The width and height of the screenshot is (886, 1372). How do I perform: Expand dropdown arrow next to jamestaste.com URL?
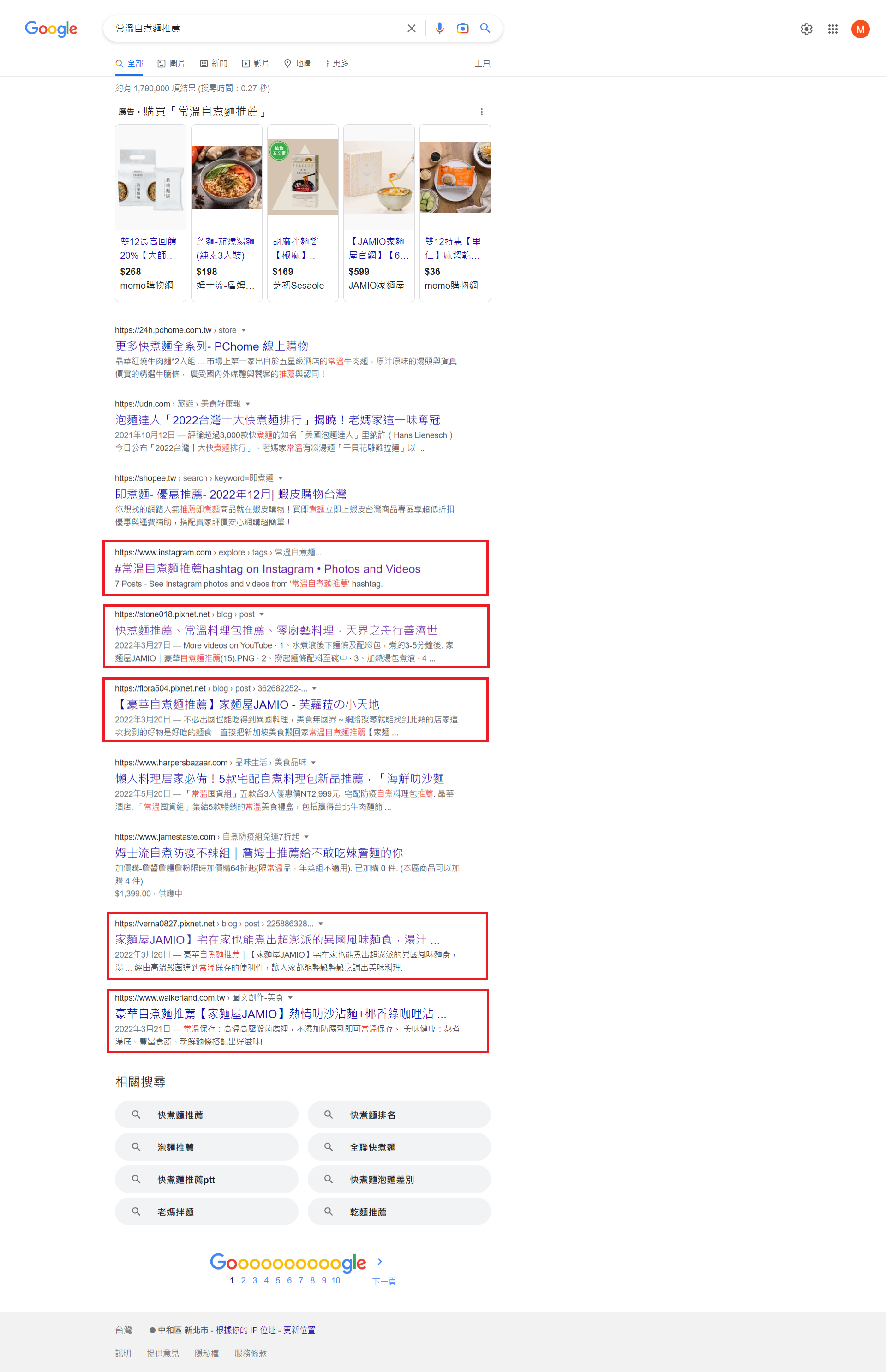(x=307, y=837)
